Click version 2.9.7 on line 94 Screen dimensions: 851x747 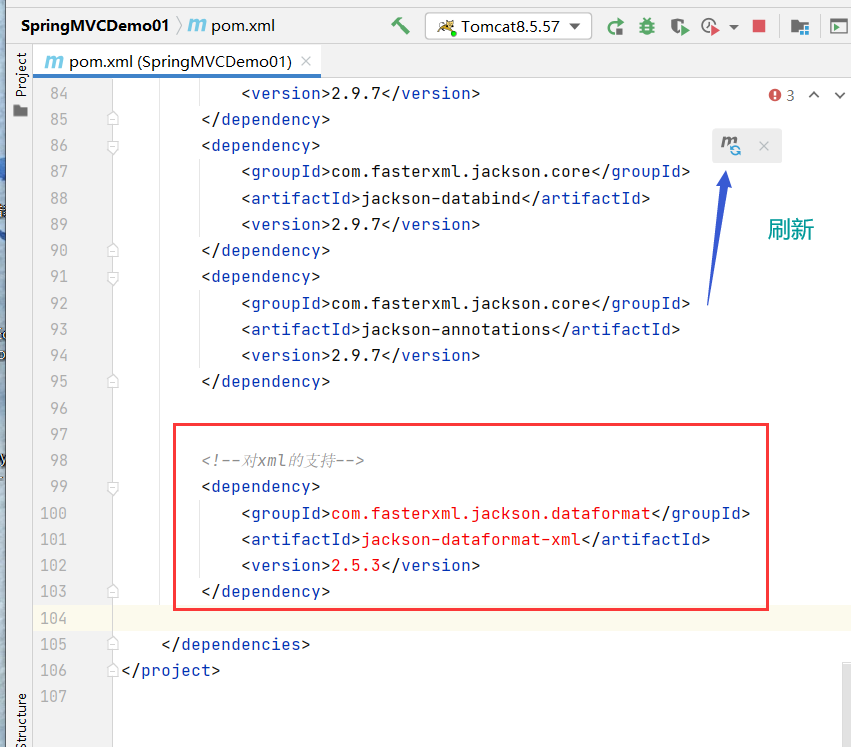click(356, 355)
